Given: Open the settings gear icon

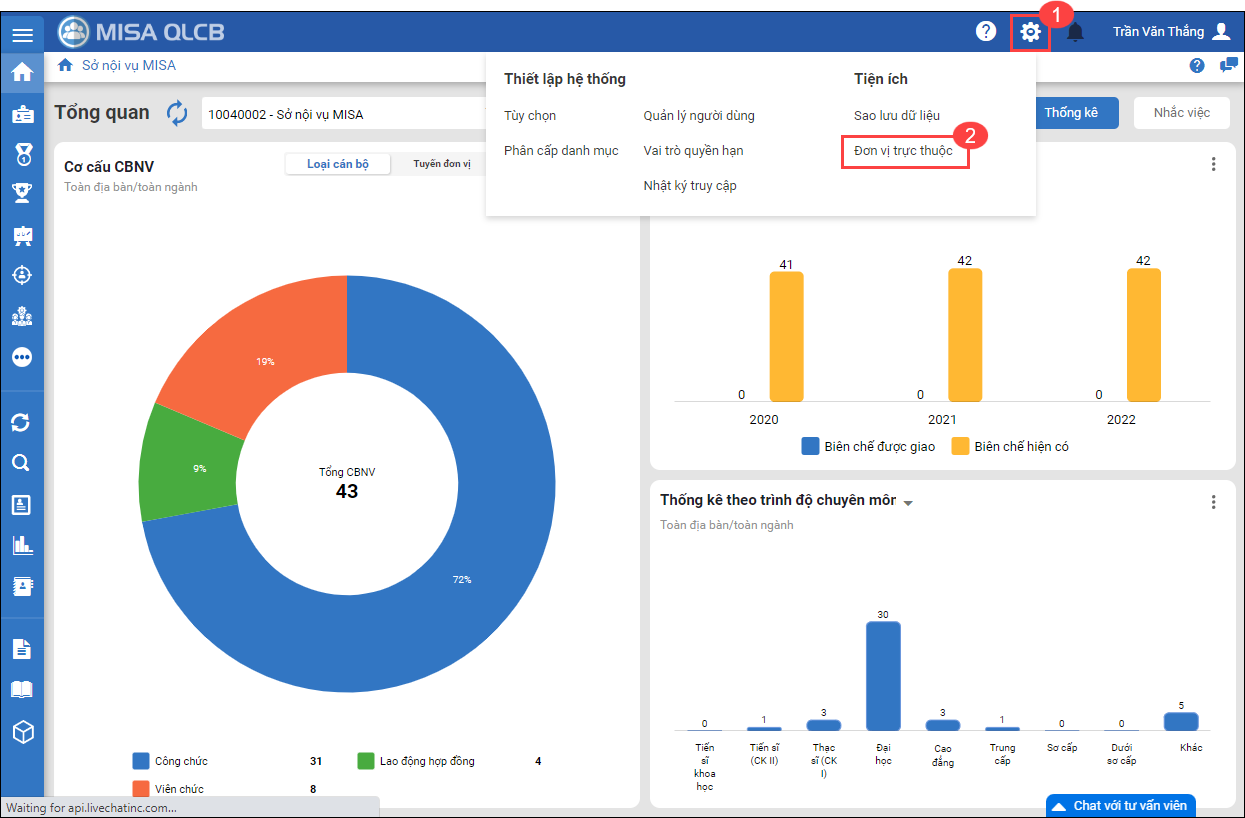Looking at the screenshot, I should (x=1030, y=33).
